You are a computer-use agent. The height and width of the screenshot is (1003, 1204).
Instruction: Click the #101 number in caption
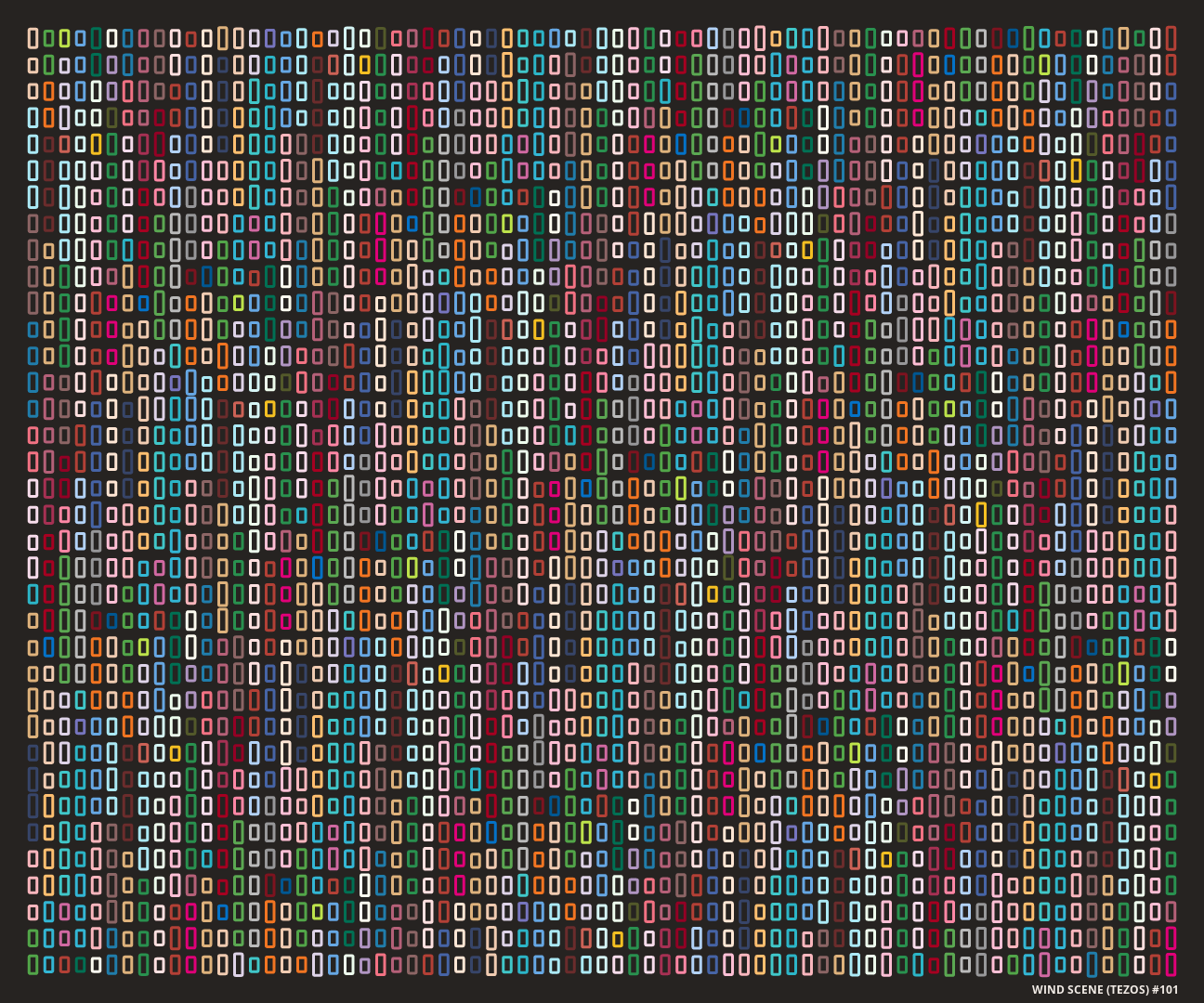(x=1165, y=989)
